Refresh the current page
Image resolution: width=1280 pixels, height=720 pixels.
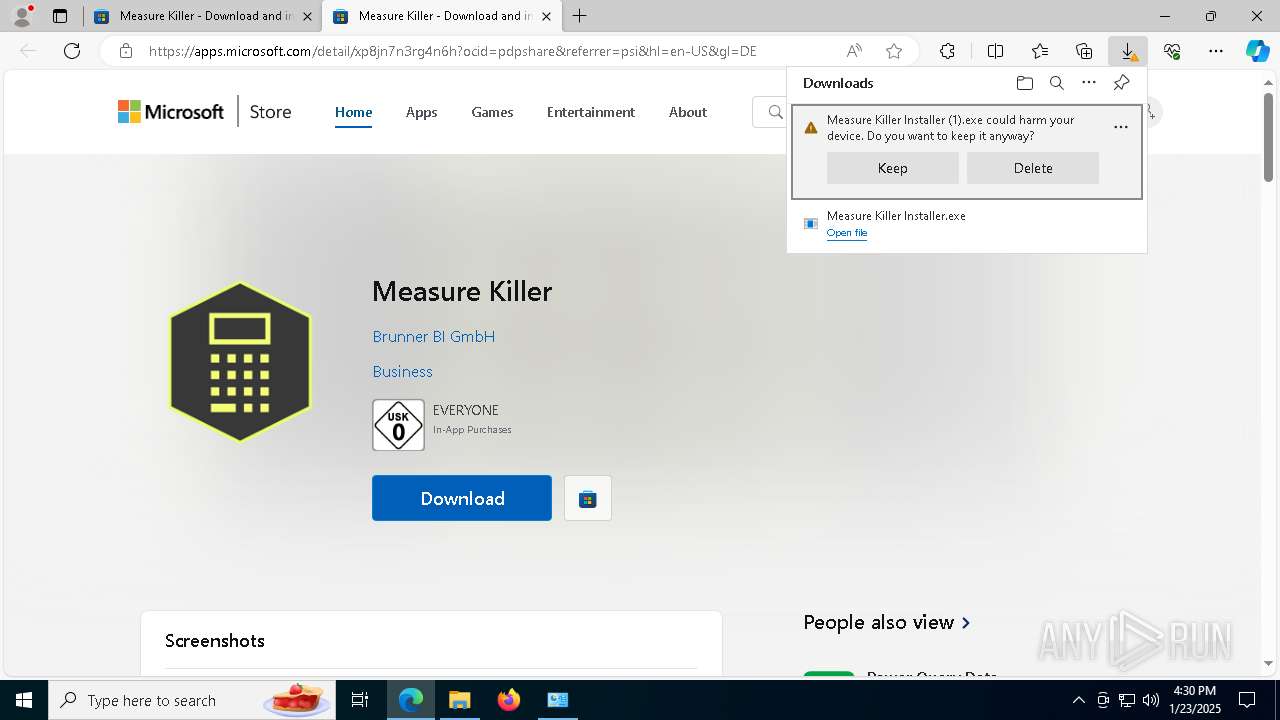tap(72, 51)
